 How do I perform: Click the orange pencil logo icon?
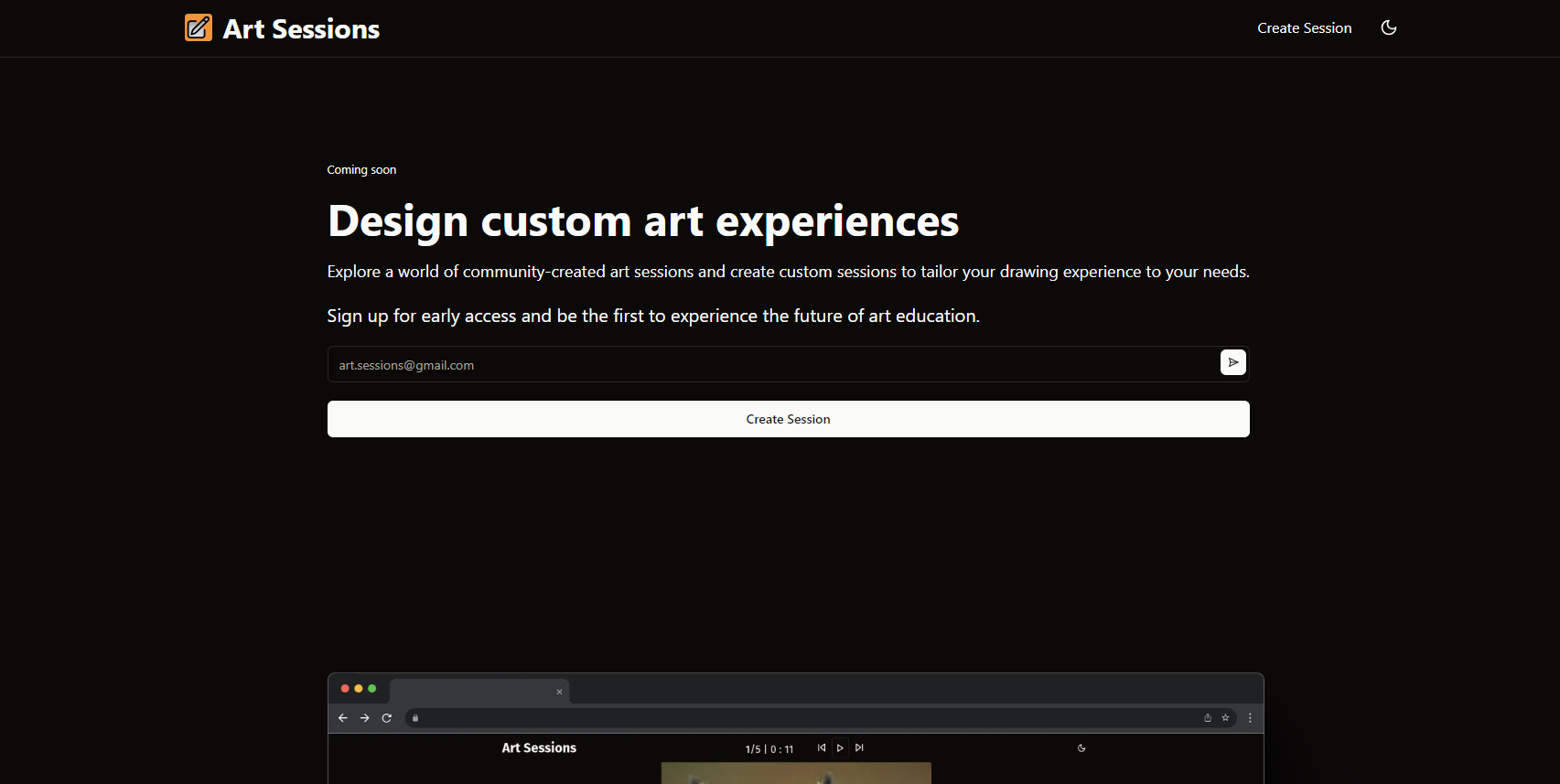coord(199,27)
